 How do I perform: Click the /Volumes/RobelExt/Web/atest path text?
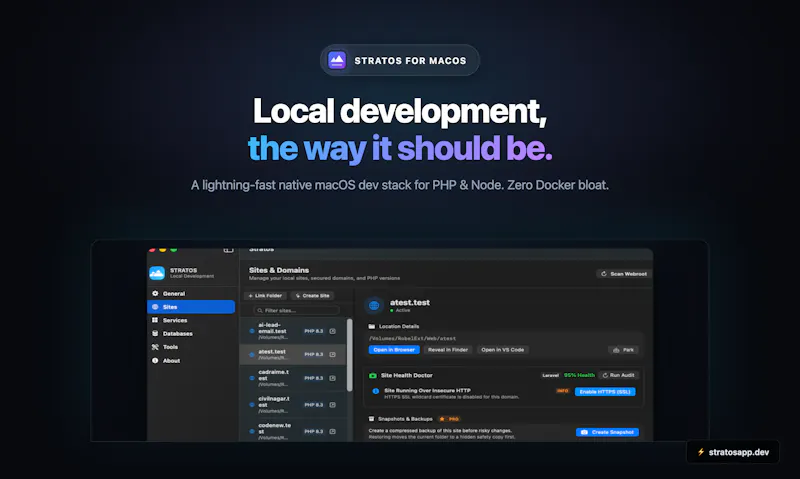tap(412, 338)
